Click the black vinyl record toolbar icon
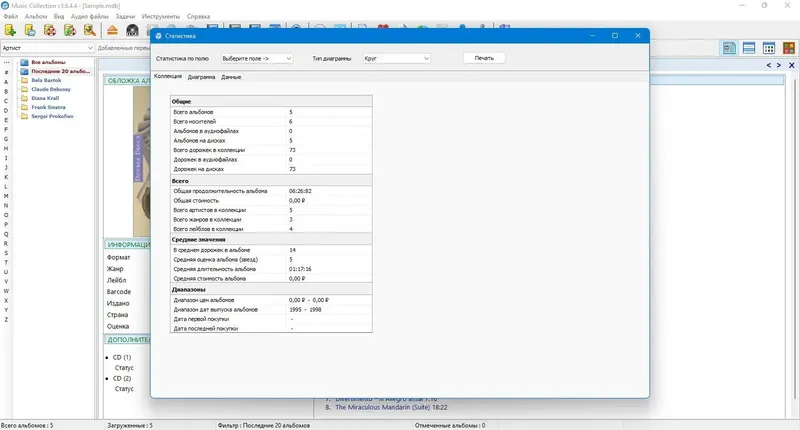 pos(132,30)
